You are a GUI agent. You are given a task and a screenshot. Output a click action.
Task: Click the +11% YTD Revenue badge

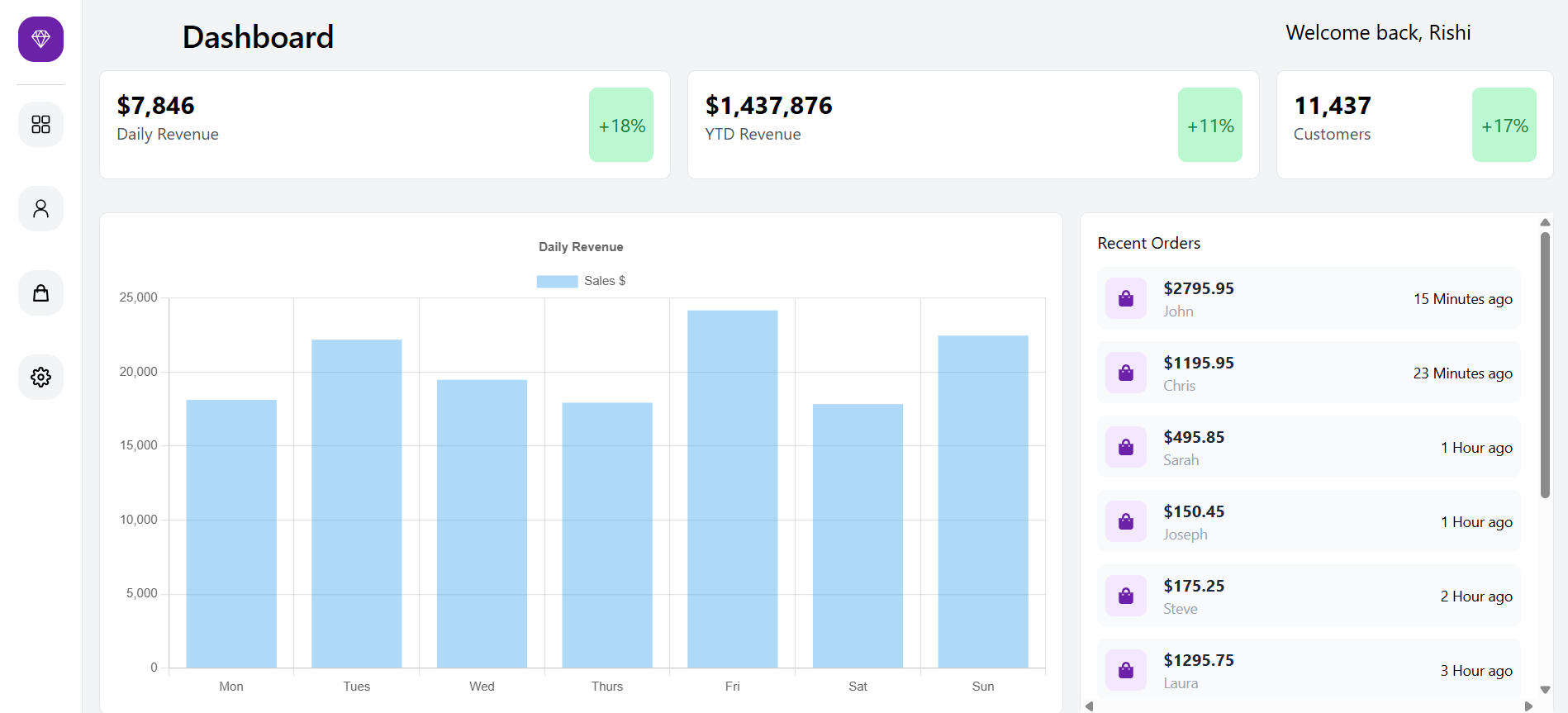click(1210, 125)
